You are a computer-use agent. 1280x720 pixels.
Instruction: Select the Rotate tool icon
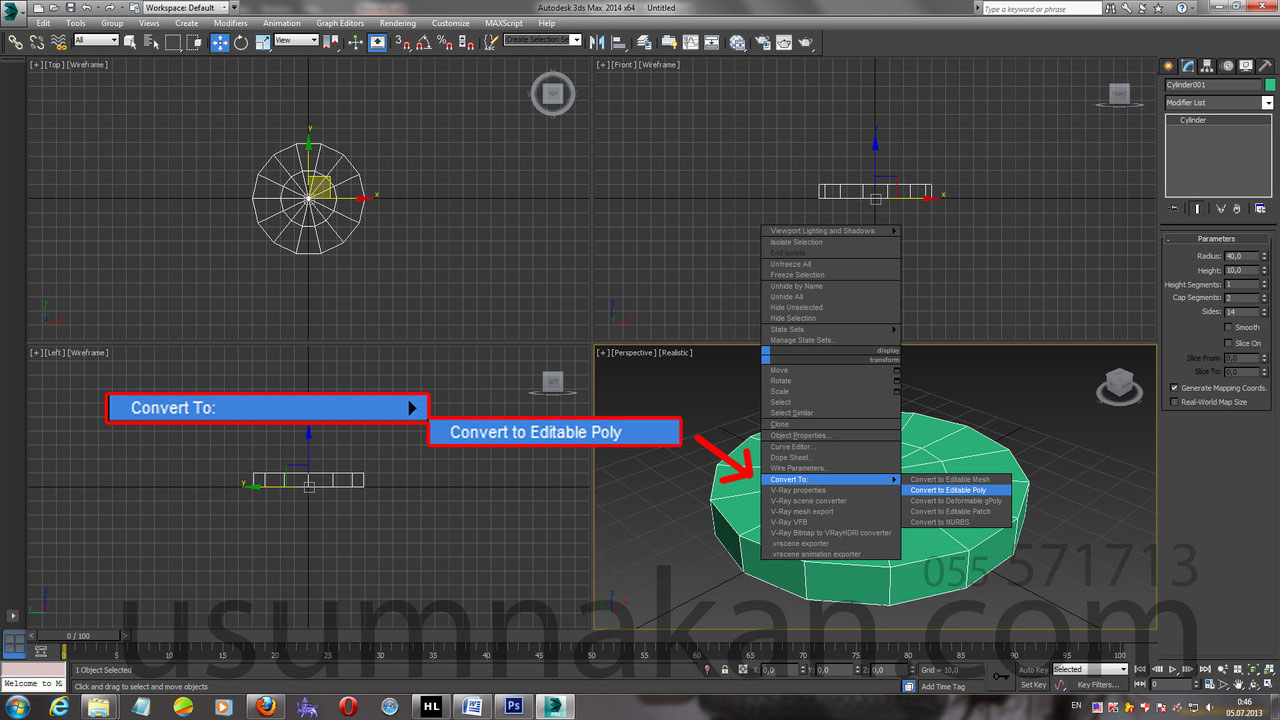241,42
